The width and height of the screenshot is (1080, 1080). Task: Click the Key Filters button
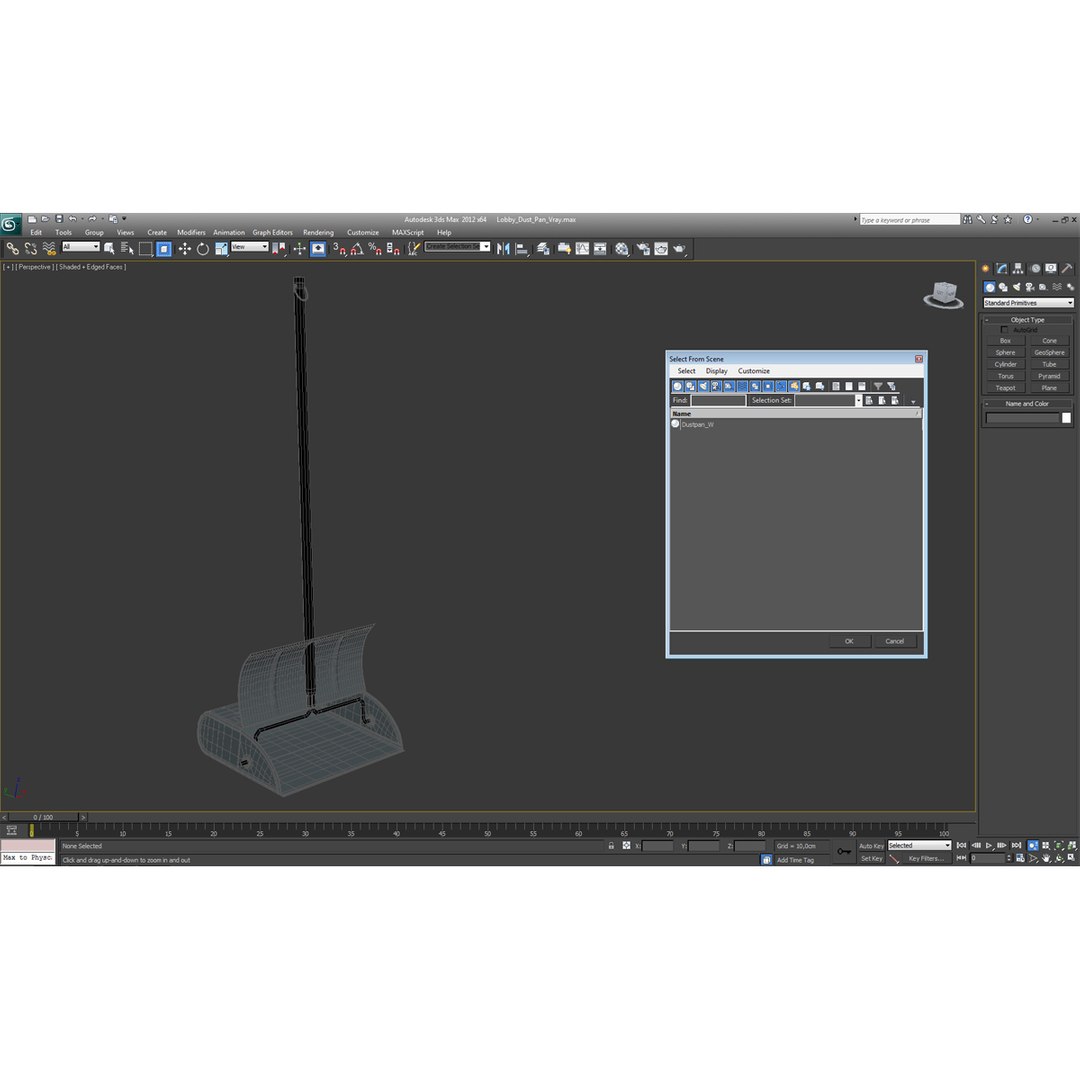click(926, 859)
